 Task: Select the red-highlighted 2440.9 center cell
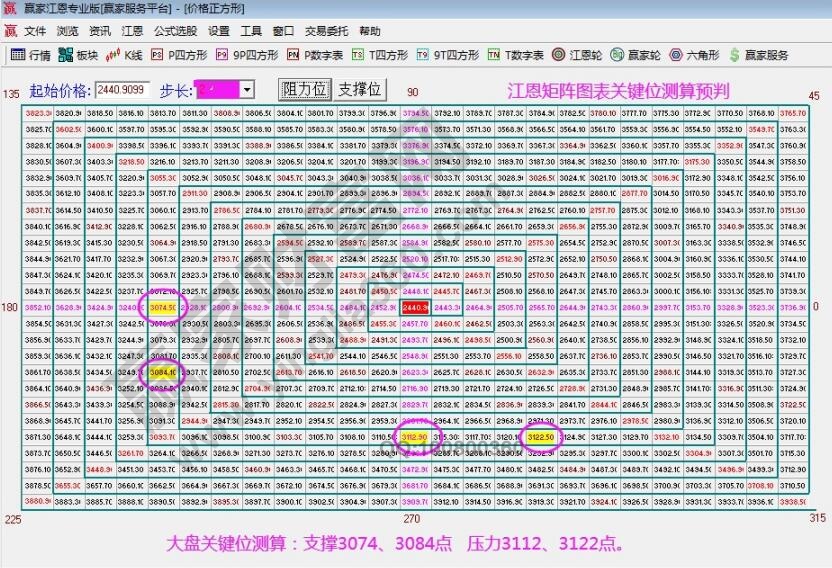[x=415, y=307]
